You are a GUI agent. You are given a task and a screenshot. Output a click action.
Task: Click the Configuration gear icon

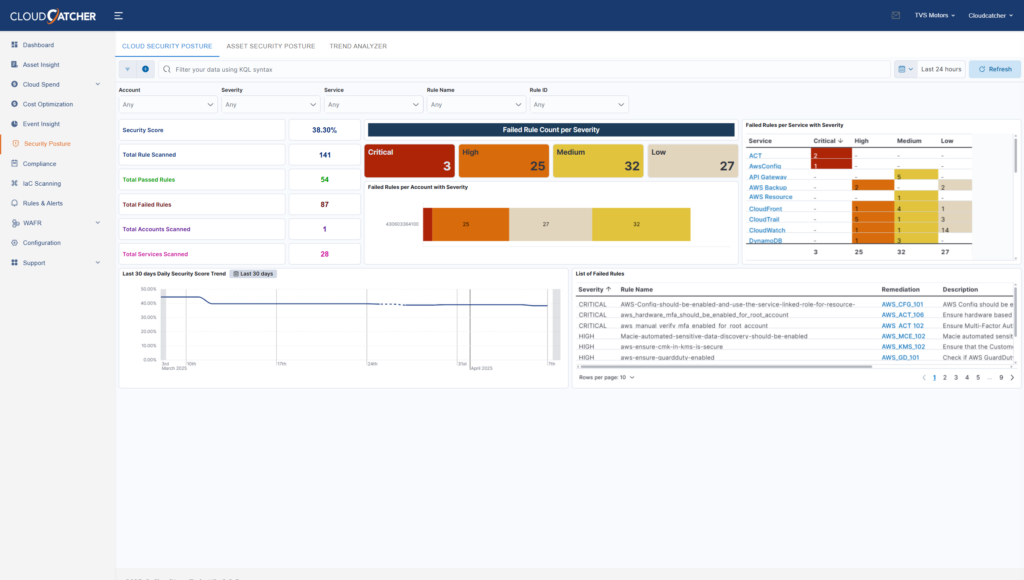tap(14, 242)
